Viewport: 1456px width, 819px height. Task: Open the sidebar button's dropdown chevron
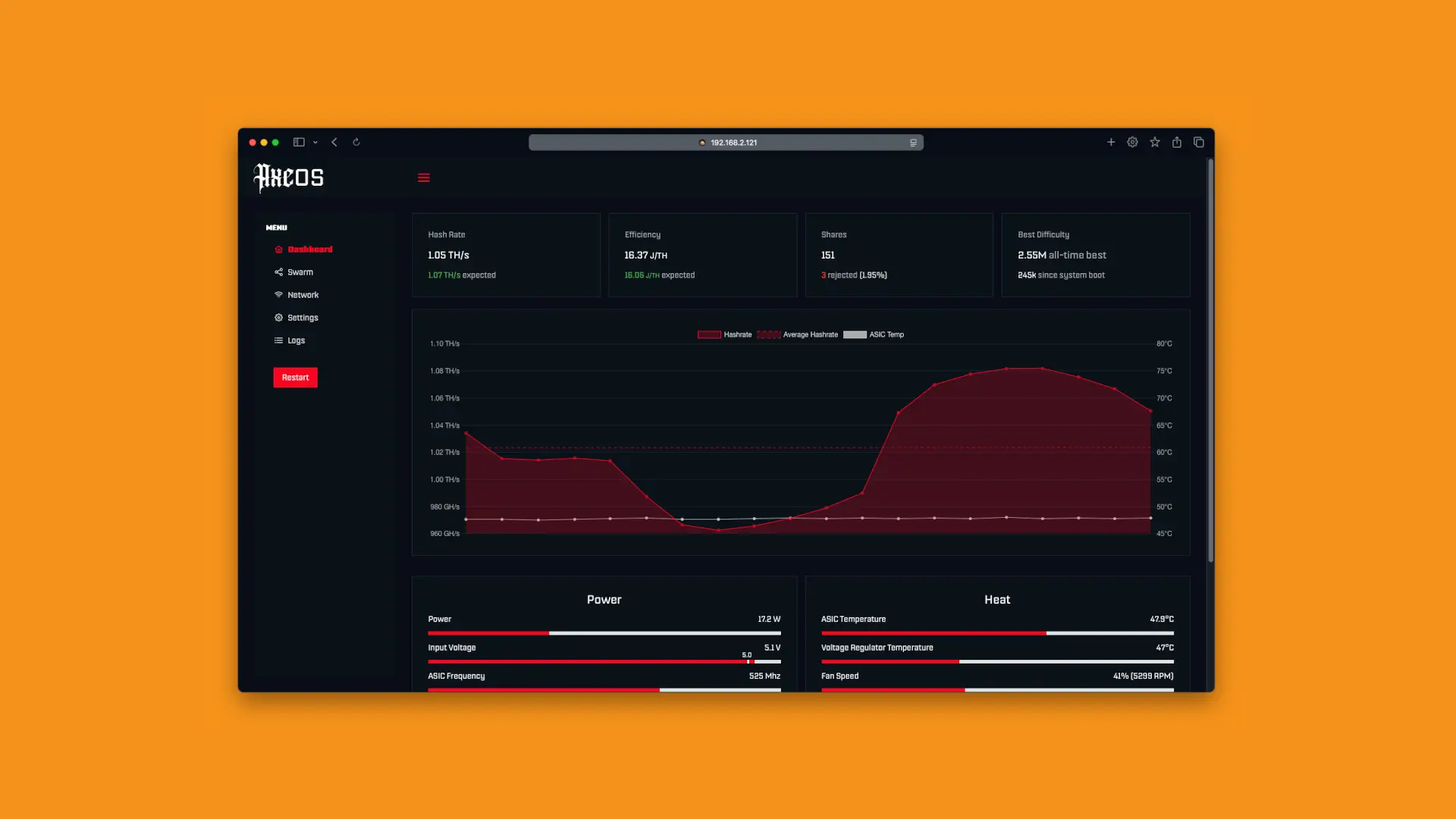point(315,142)
